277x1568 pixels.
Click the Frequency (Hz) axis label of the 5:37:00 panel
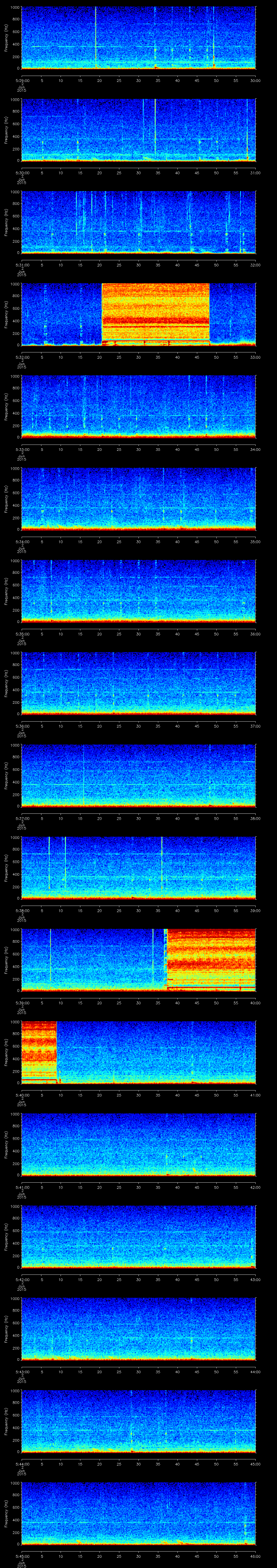click(7, 775)
